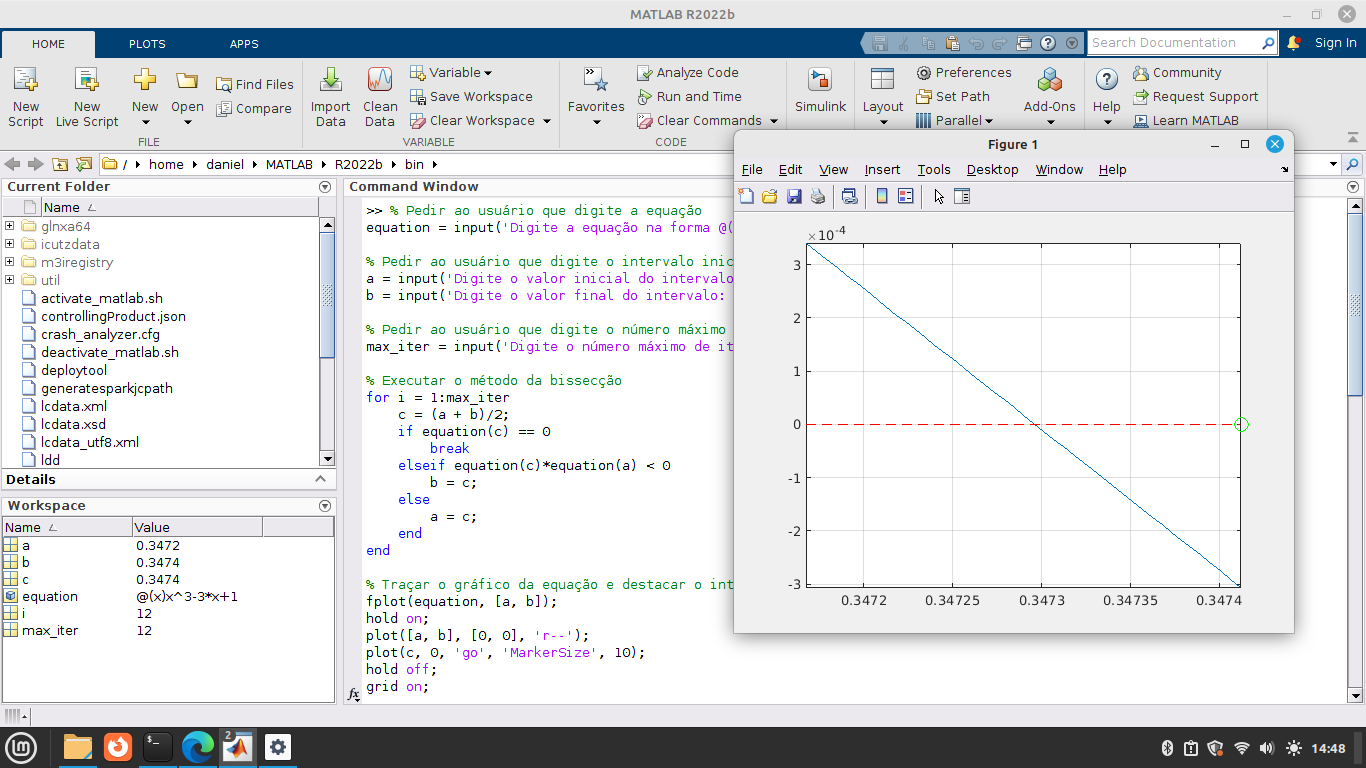This screenshot has width=1366, height=768.
Task: Click Link Plot icon in Figure 1 toolbar
Action: coord(849,196)
